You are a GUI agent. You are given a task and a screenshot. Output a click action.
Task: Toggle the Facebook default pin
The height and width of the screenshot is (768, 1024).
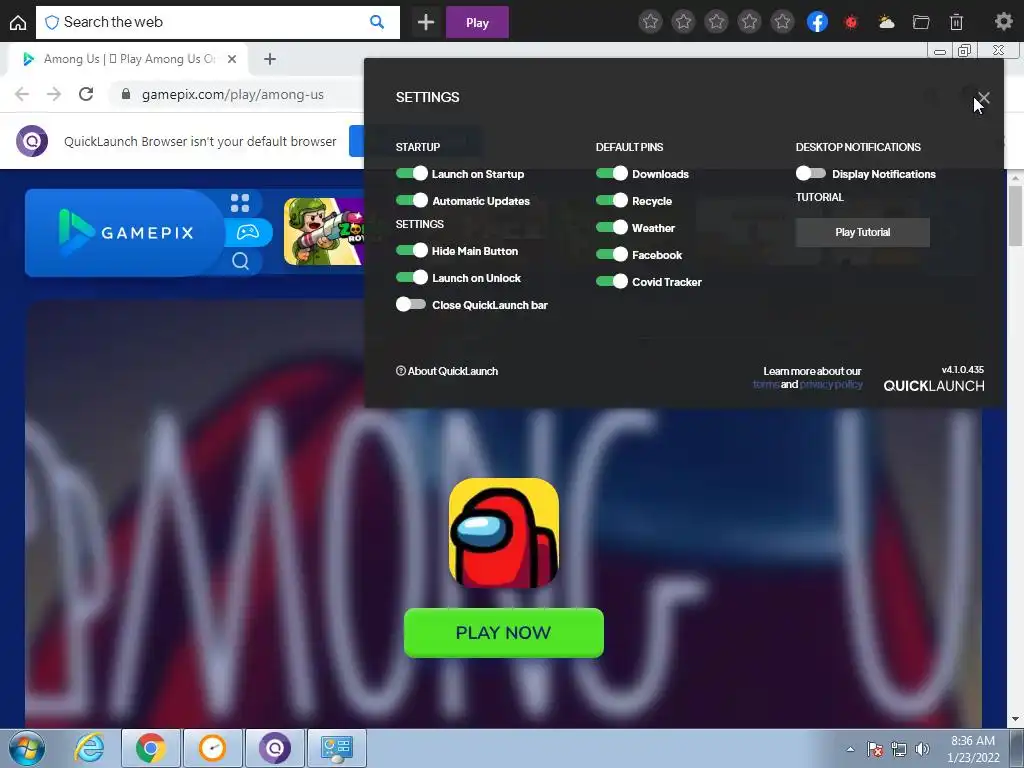click(x=612, y=254)
